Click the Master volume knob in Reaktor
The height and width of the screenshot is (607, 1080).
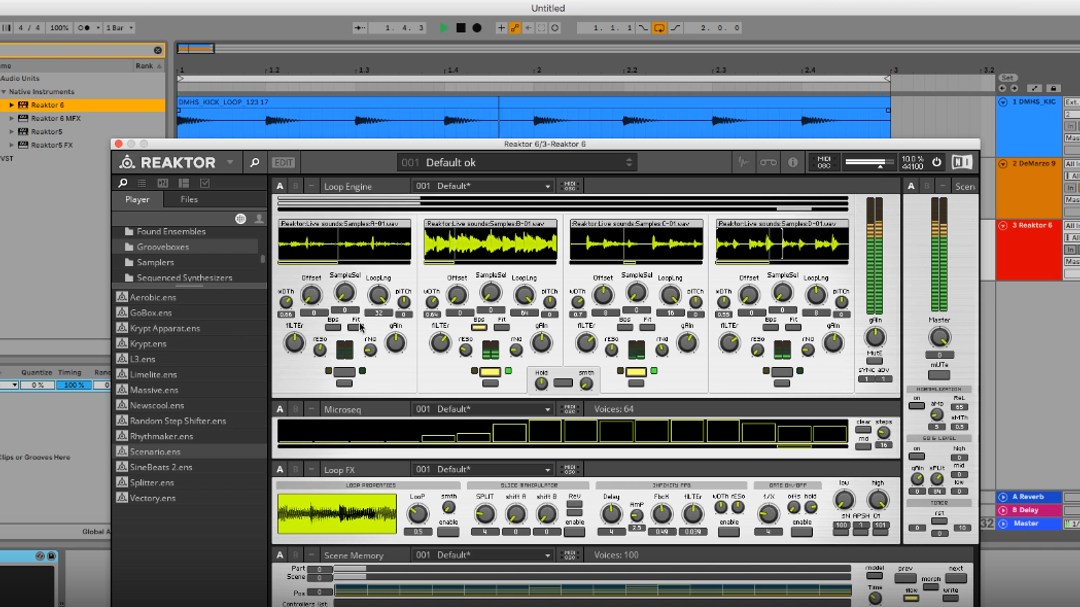(939, 338)
